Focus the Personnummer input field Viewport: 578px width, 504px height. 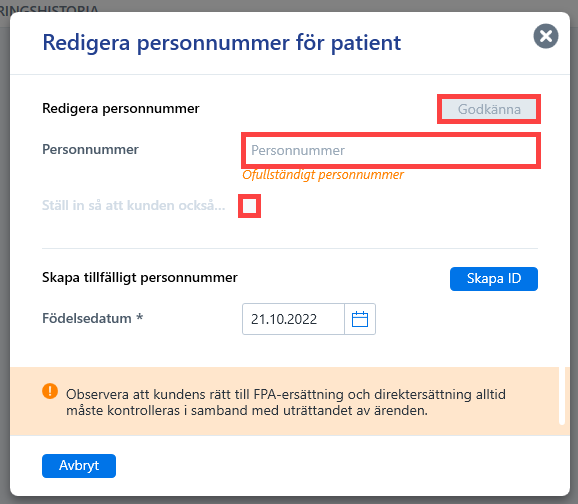click(x=391, y=150)
